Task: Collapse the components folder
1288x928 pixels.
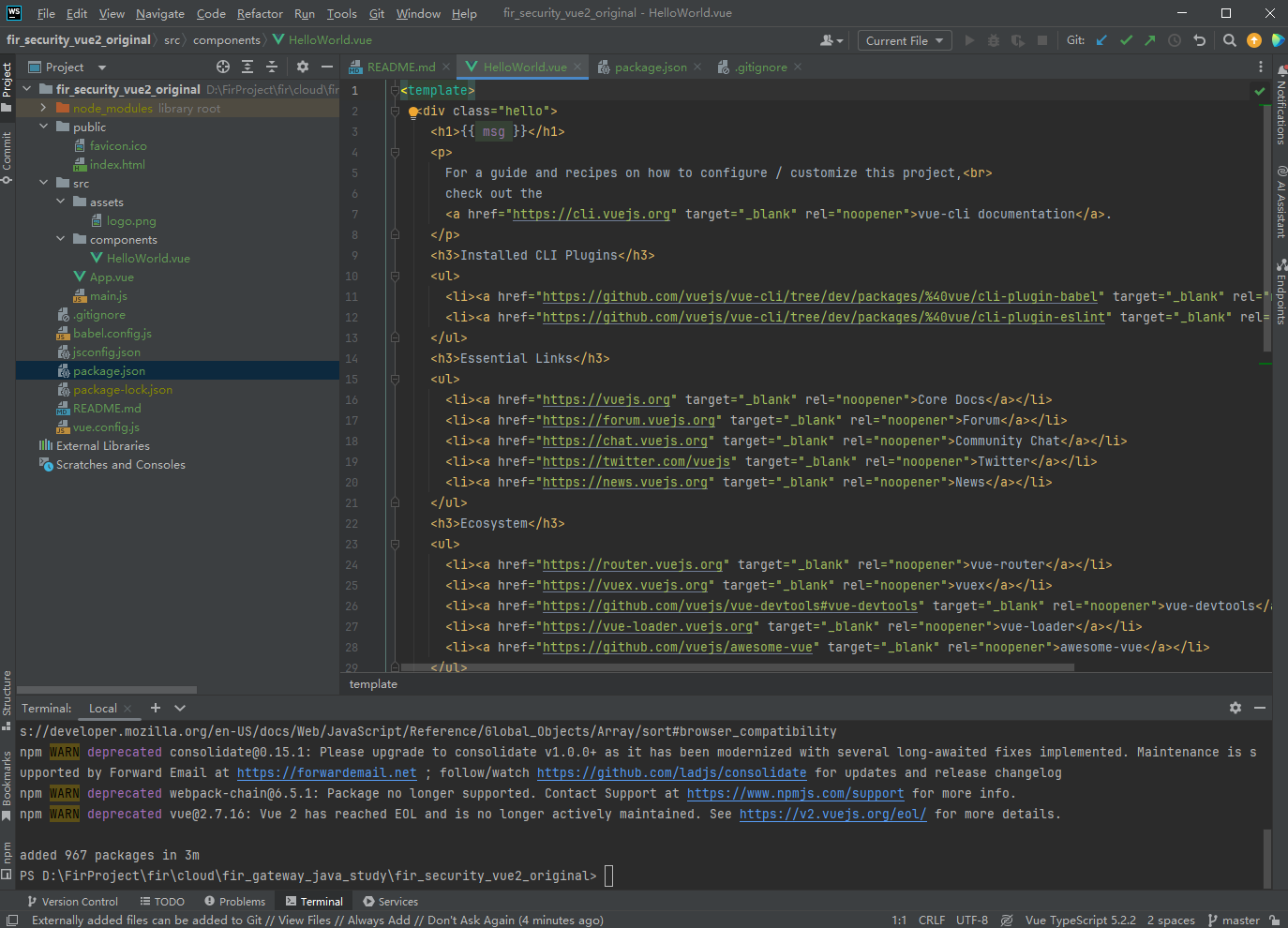Action: (x=60, y=239)
